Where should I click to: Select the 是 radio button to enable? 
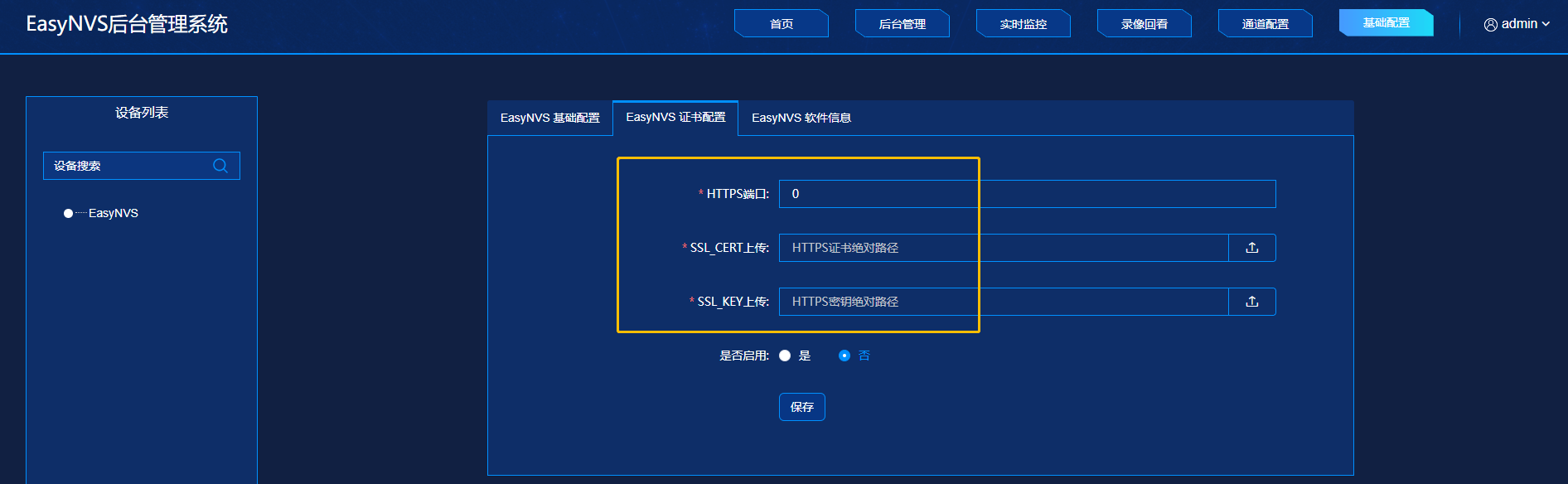click(x=785, y=356)
